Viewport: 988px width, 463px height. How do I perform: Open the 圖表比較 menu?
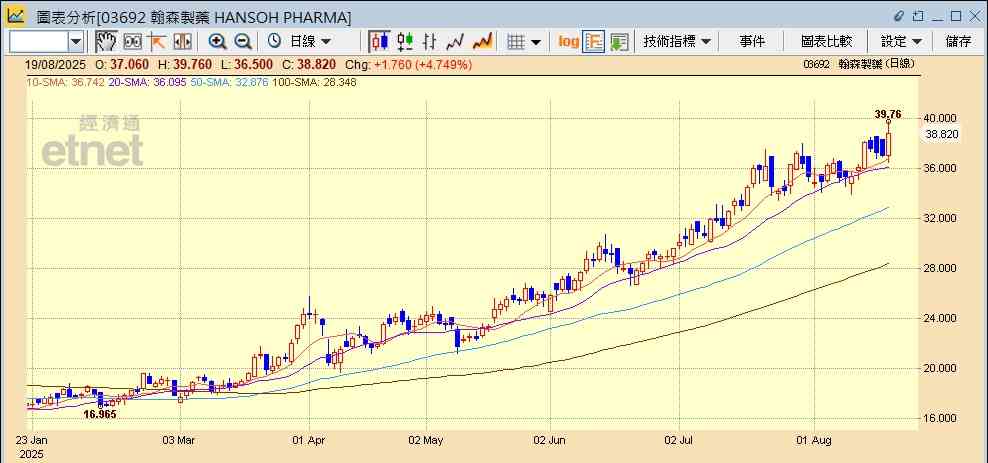pyautogui.click(x=826, y=42)
